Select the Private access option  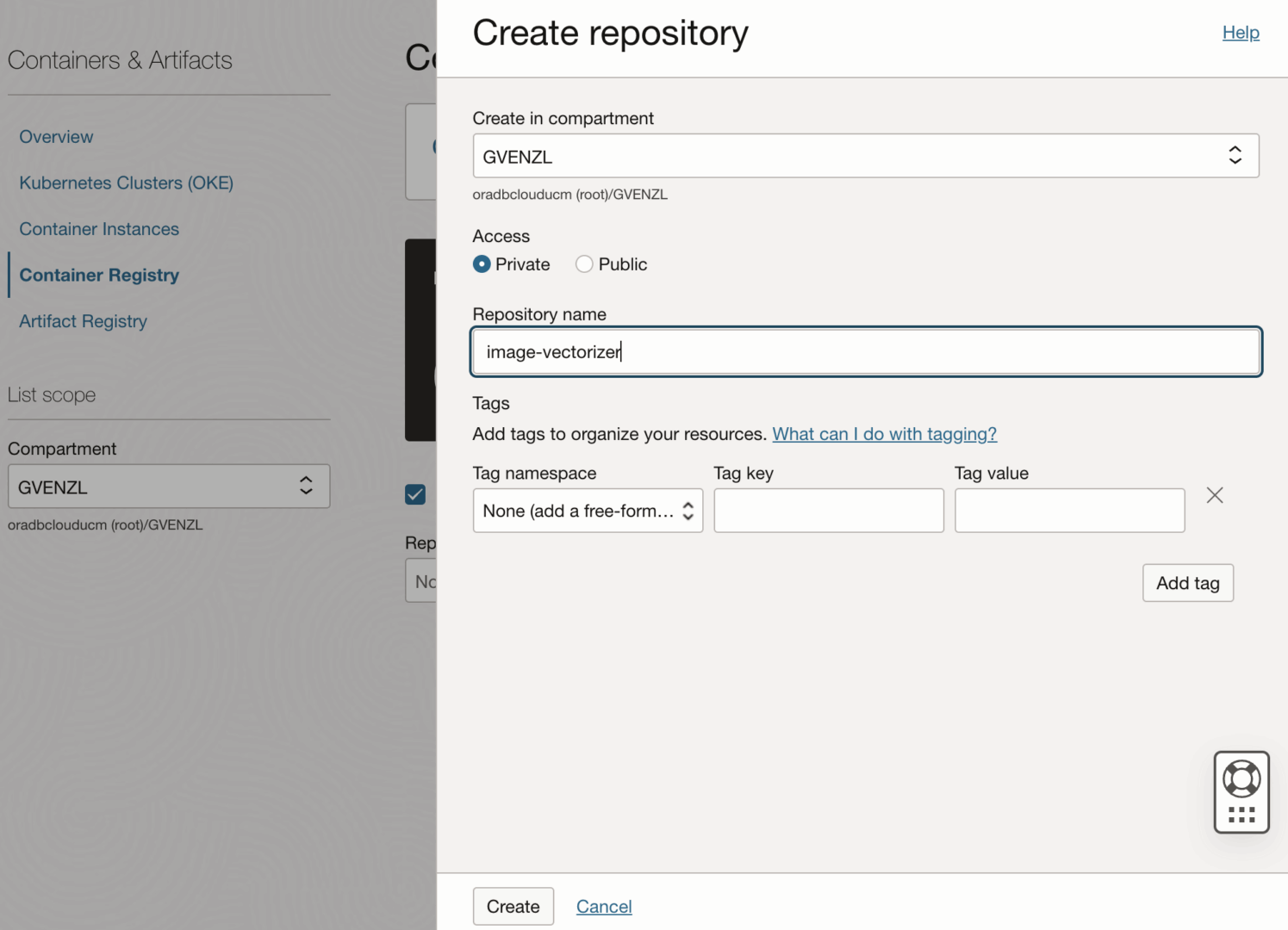481,264
